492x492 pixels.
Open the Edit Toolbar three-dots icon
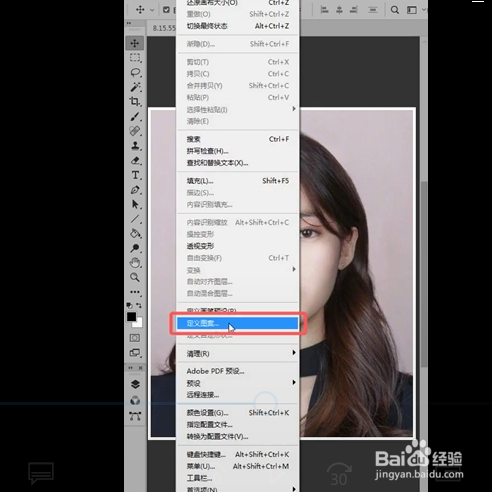[135, 292]
